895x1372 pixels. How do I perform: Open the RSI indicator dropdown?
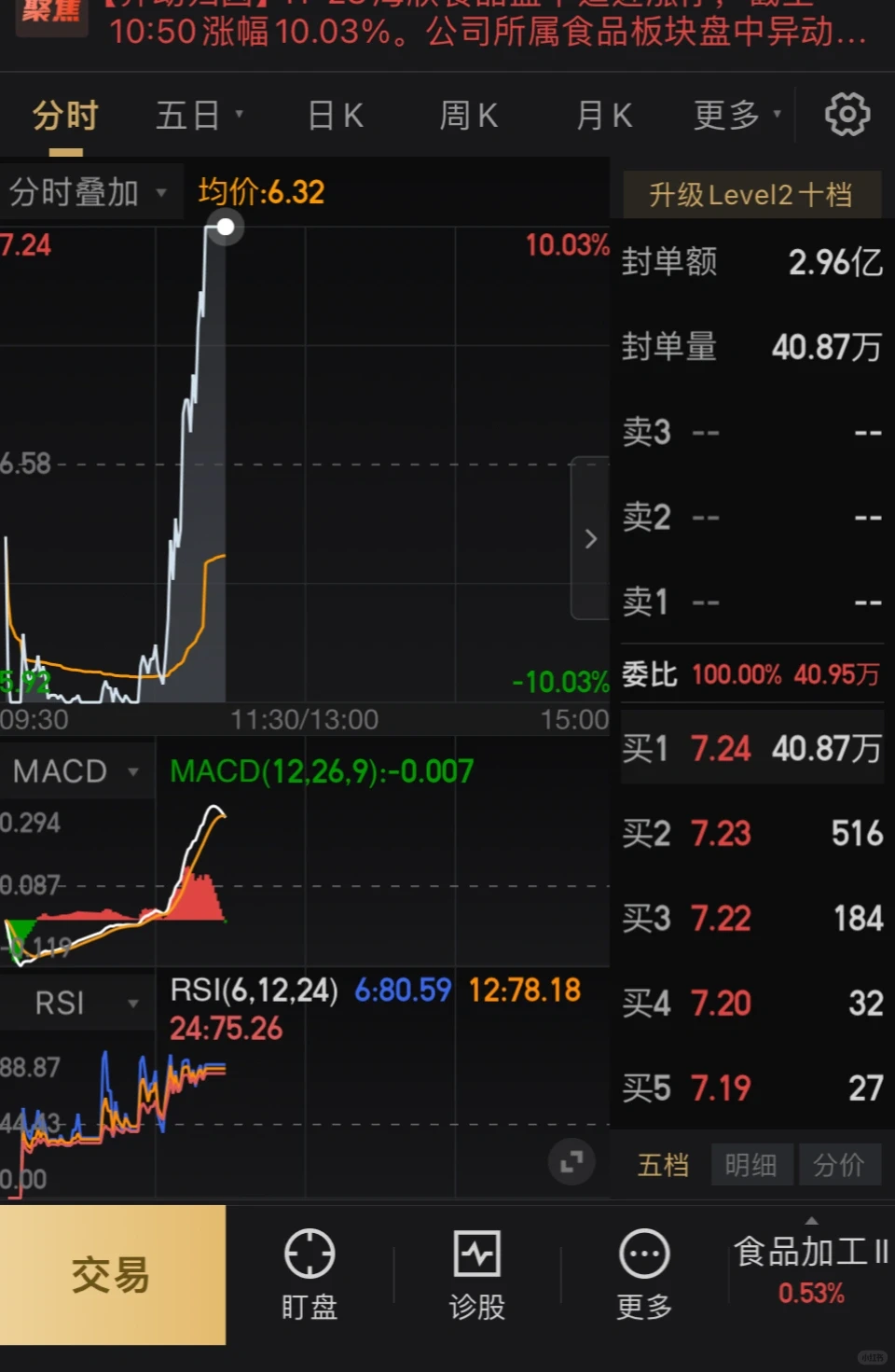[x=76, y=1002]
